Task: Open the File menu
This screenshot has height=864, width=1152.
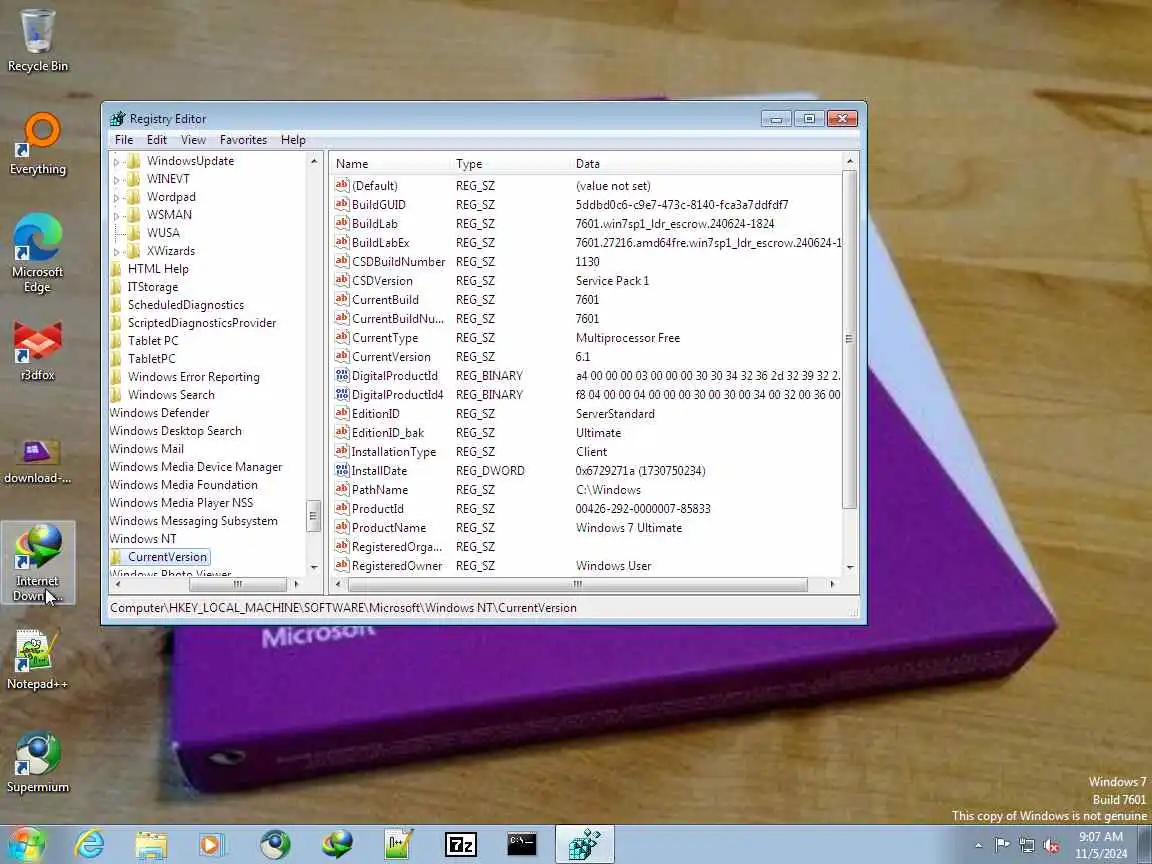Action: [x=124, y=140]
